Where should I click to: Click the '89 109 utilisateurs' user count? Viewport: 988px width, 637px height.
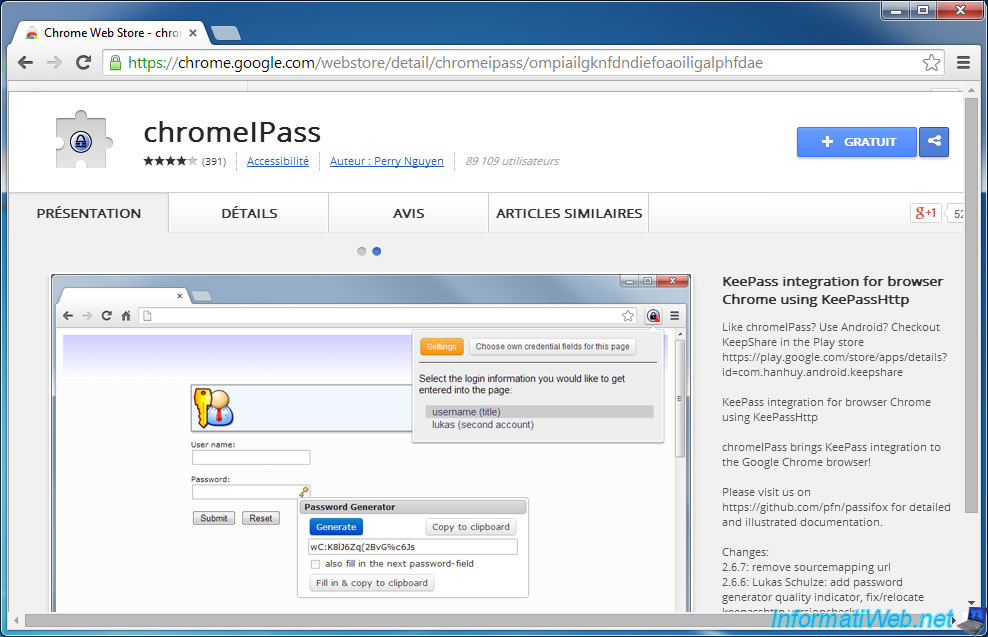pos(512,161)
